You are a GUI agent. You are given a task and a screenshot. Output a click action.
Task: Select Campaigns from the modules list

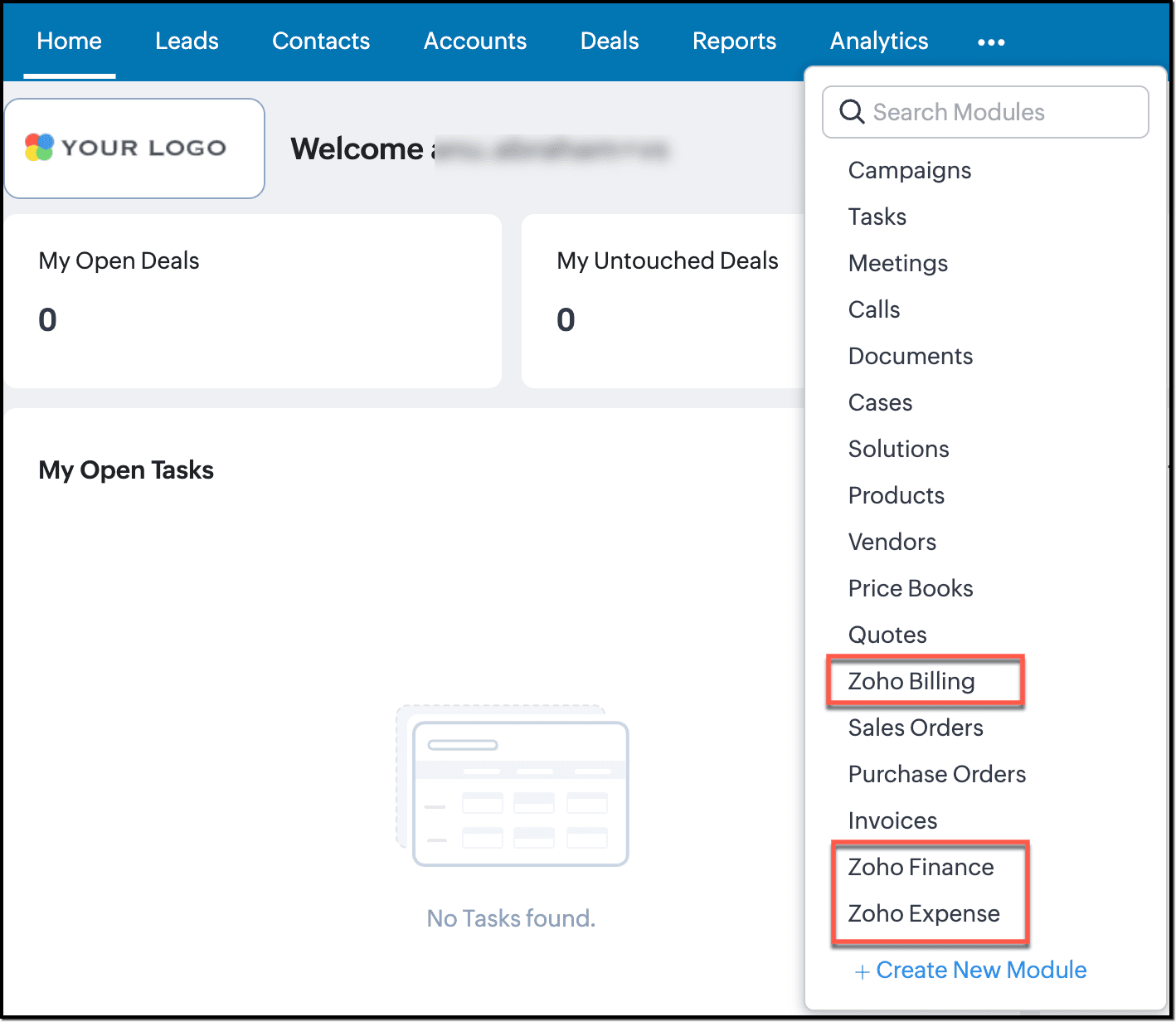910,171
